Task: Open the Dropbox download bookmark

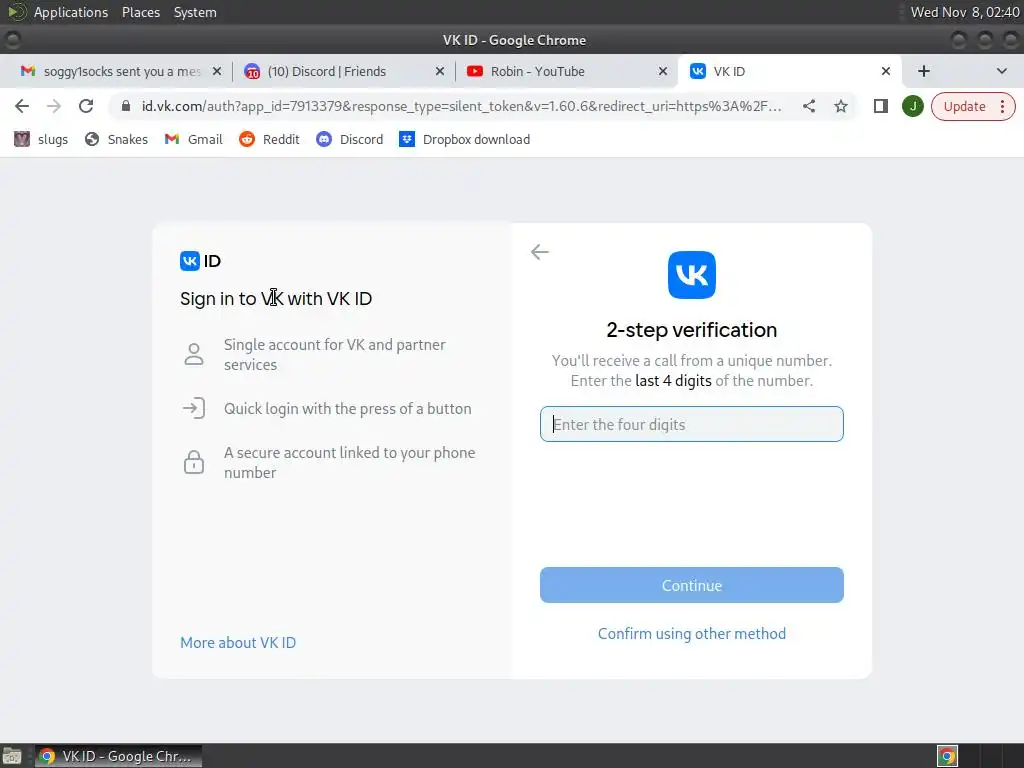Action: pos(465,139)
